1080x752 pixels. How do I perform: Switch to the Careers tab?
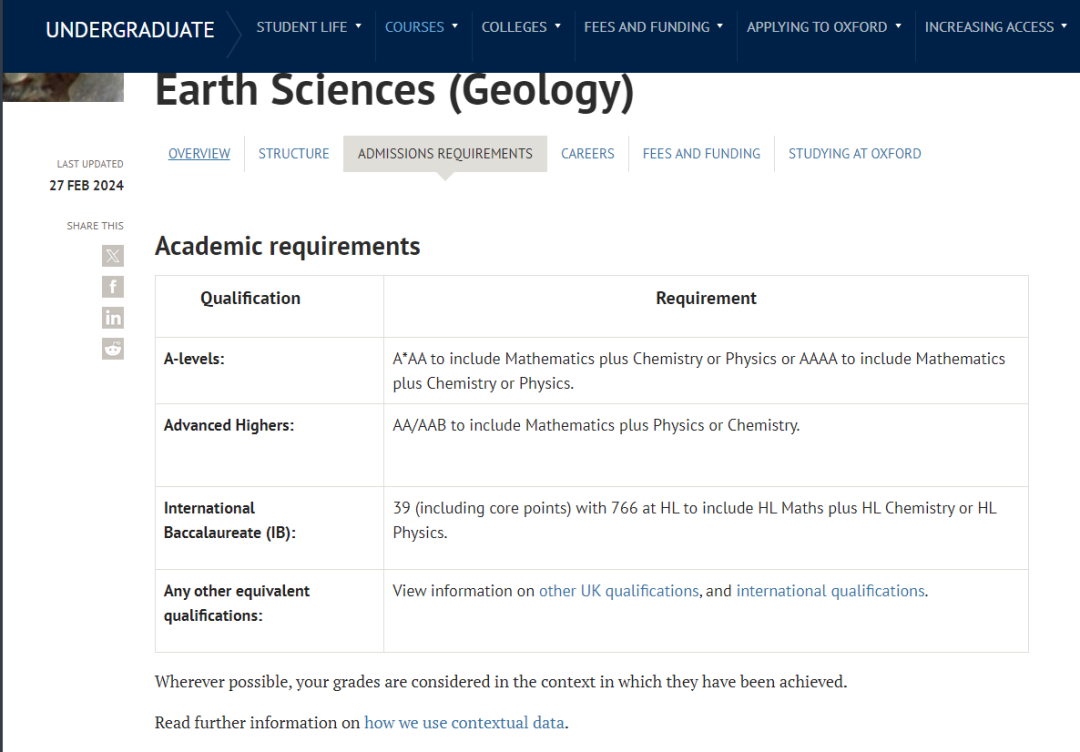coord(588,154)
